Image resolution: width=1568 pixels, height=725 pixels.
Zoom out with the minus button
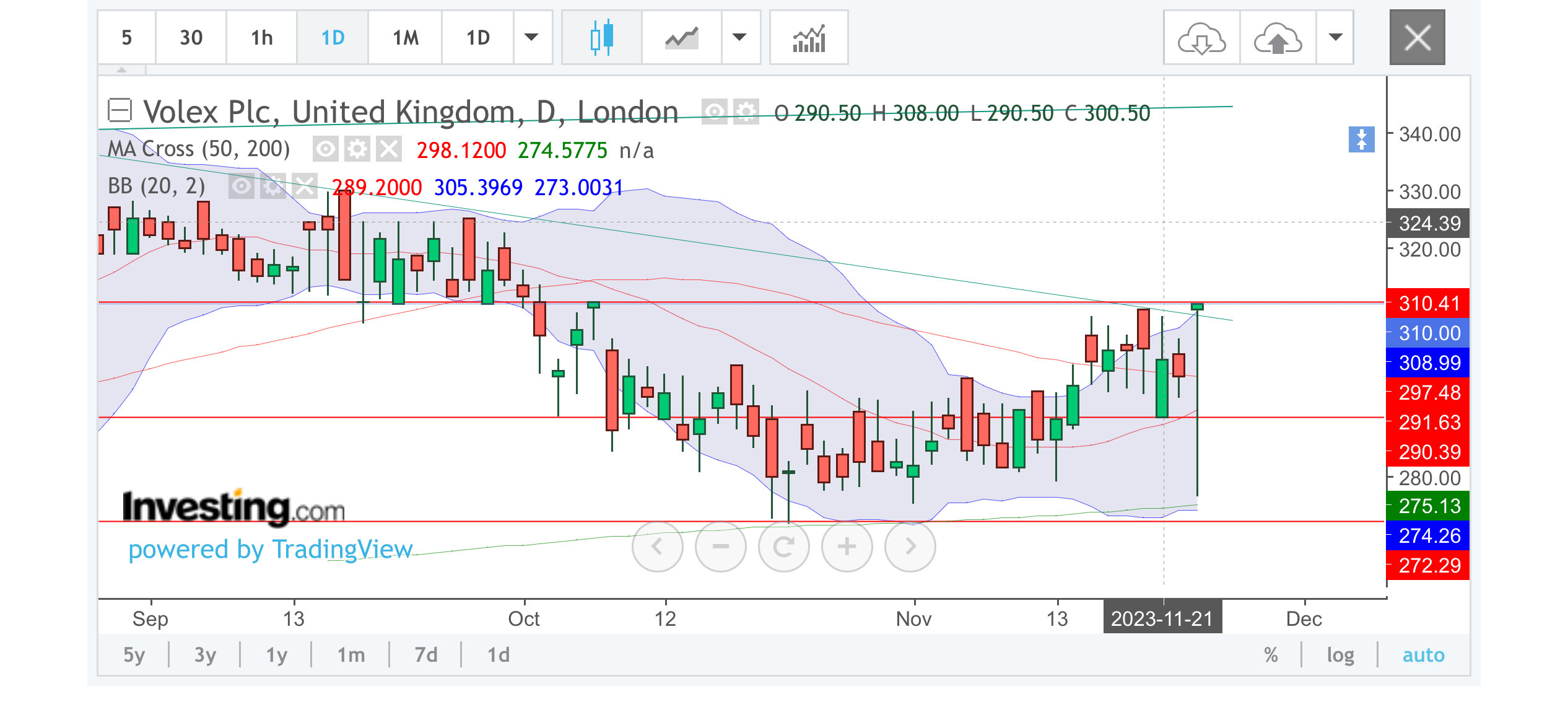coord(720,547)
